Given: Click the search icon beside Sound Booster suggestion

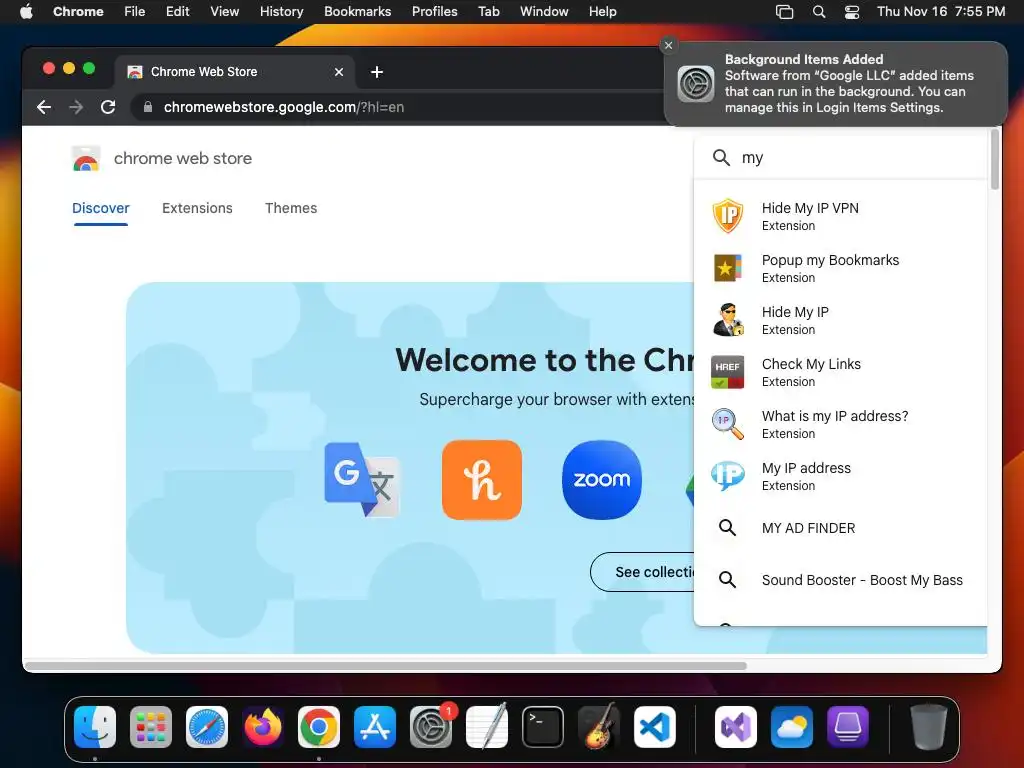Looking at the screenshot, I should tap(728, 580).
